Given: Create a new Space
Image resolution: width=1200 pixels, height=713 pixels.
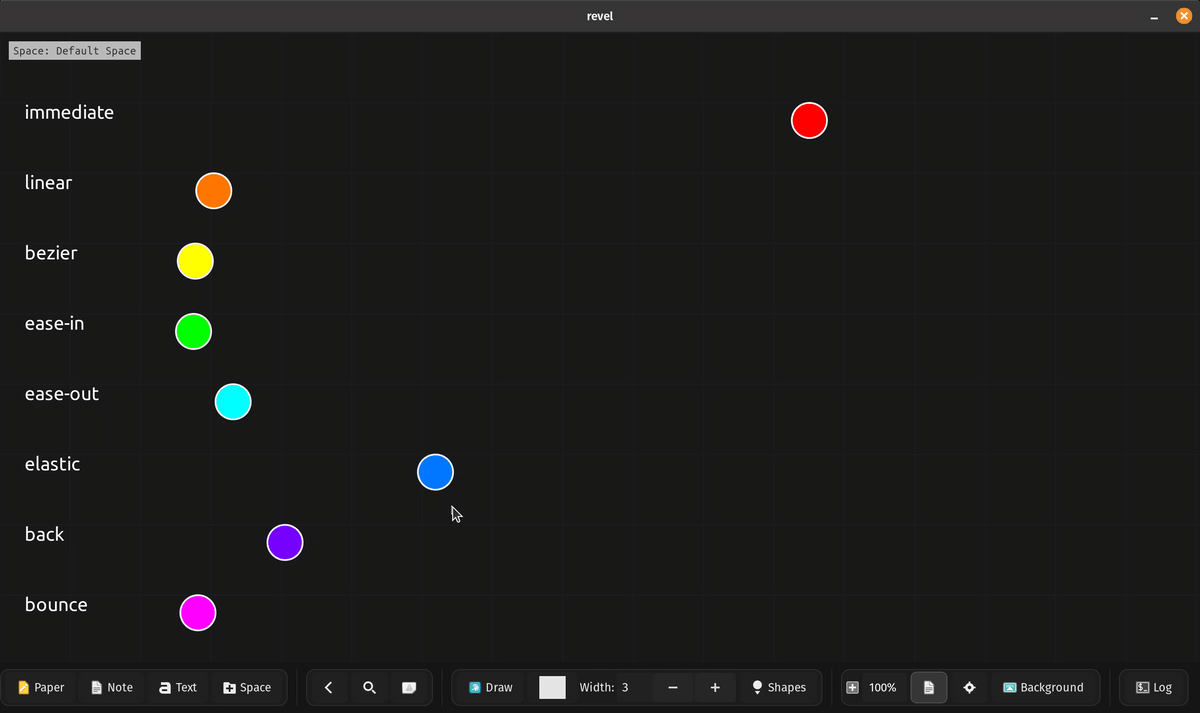Looking at the screenshot, I should [247, 687].
